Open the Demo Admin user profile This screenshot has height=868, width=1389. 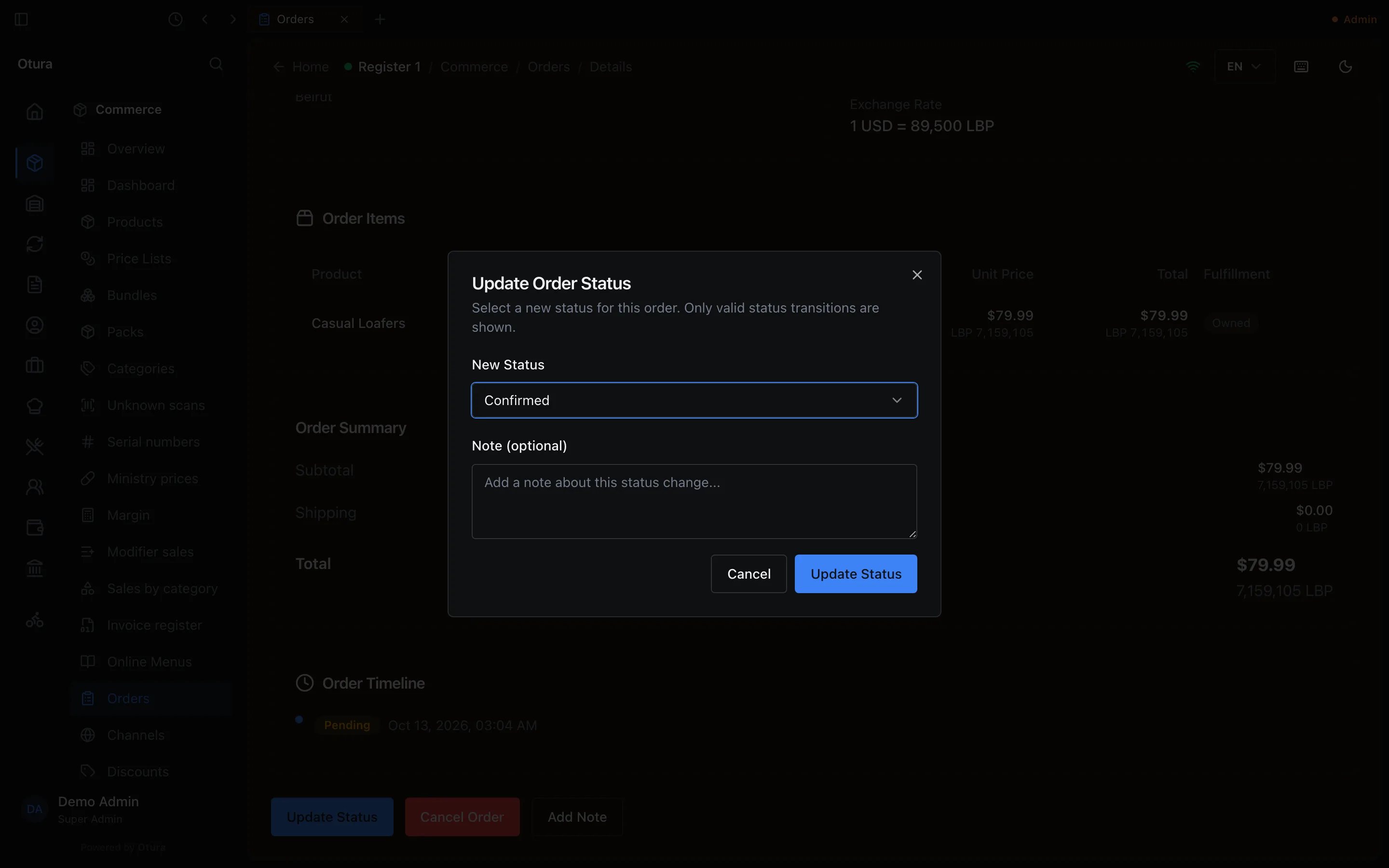click(123, 810)
